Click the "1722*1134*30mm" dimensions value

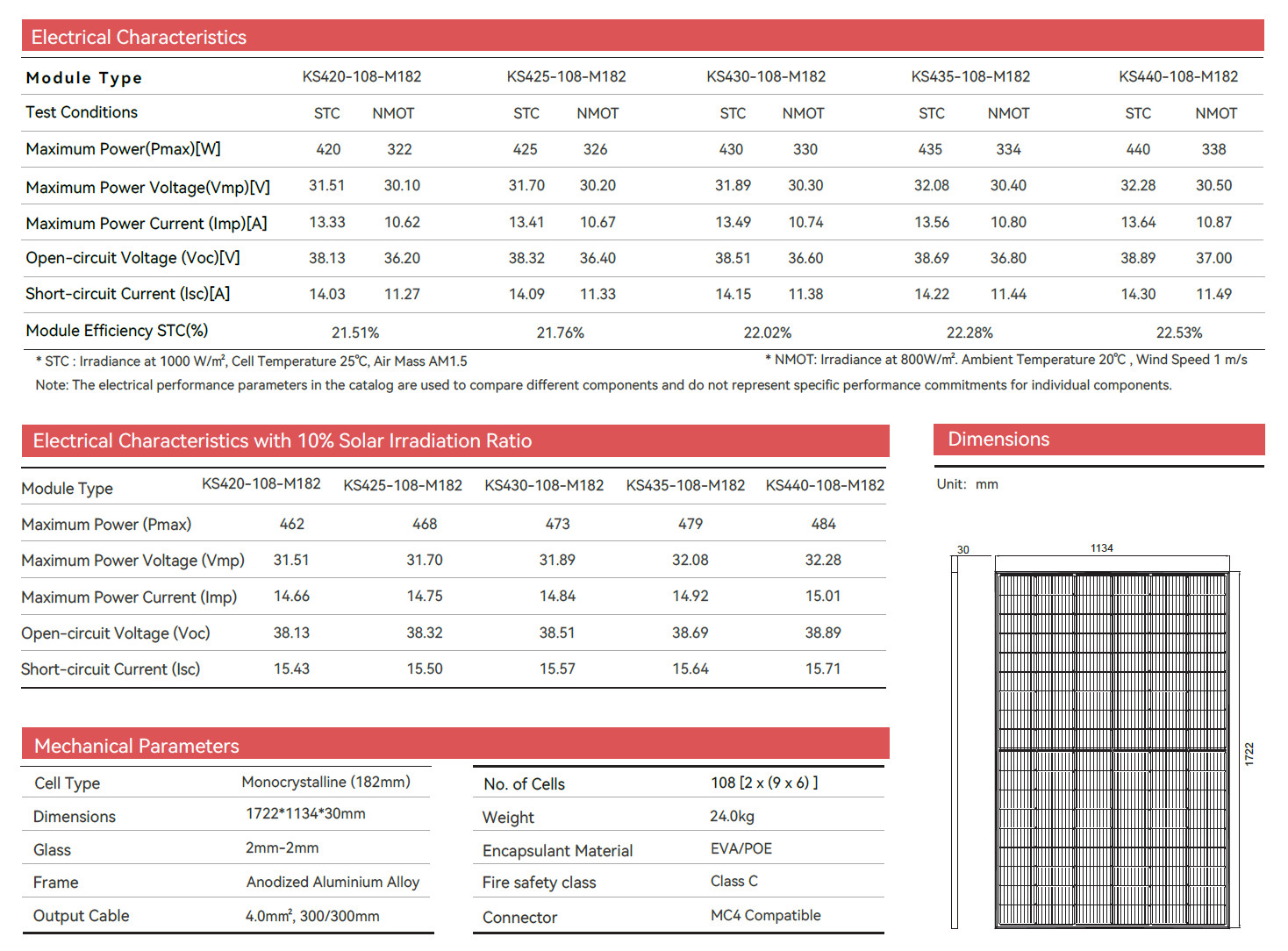[x=305, y=813]
